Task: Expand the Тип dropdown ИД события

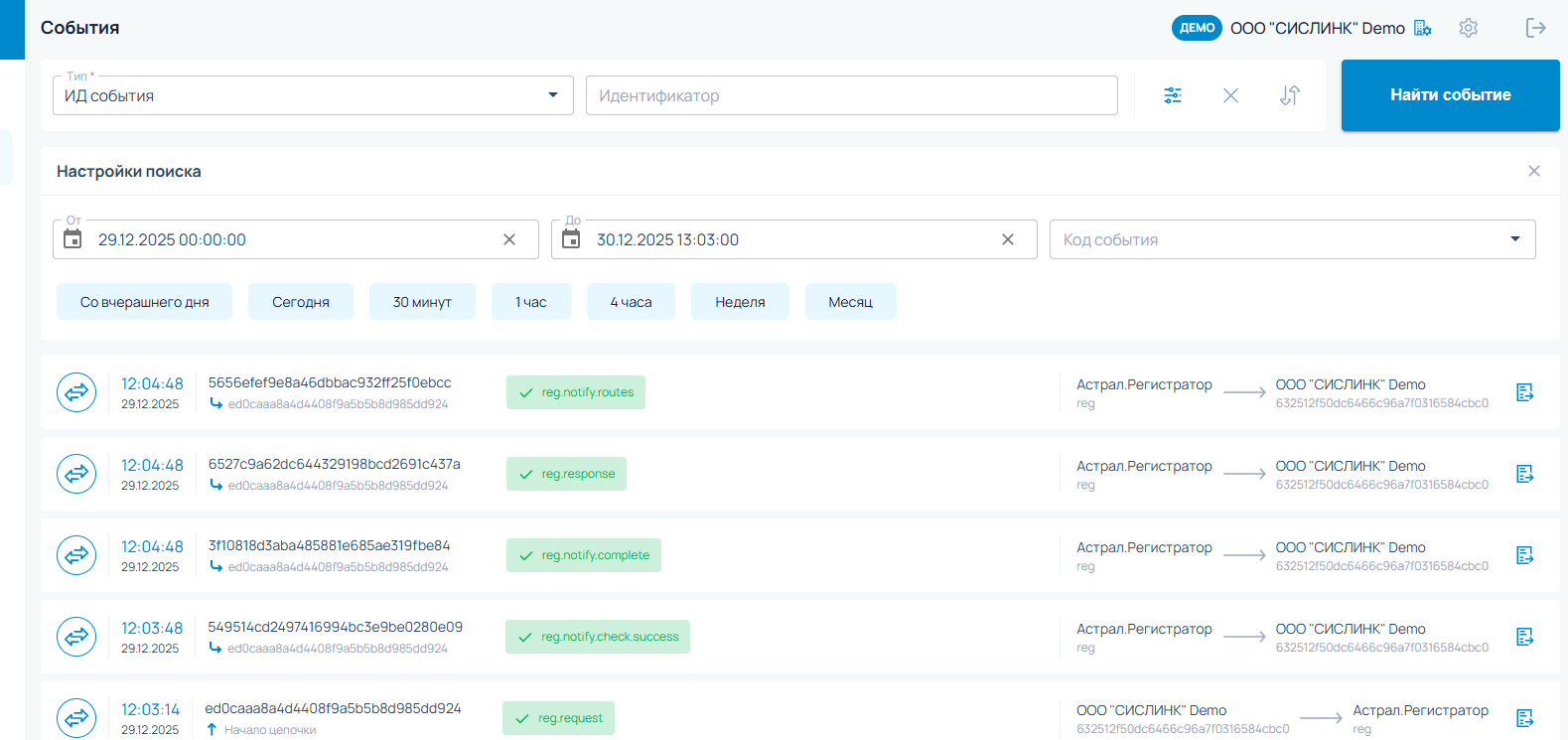Action: (313, 95)
